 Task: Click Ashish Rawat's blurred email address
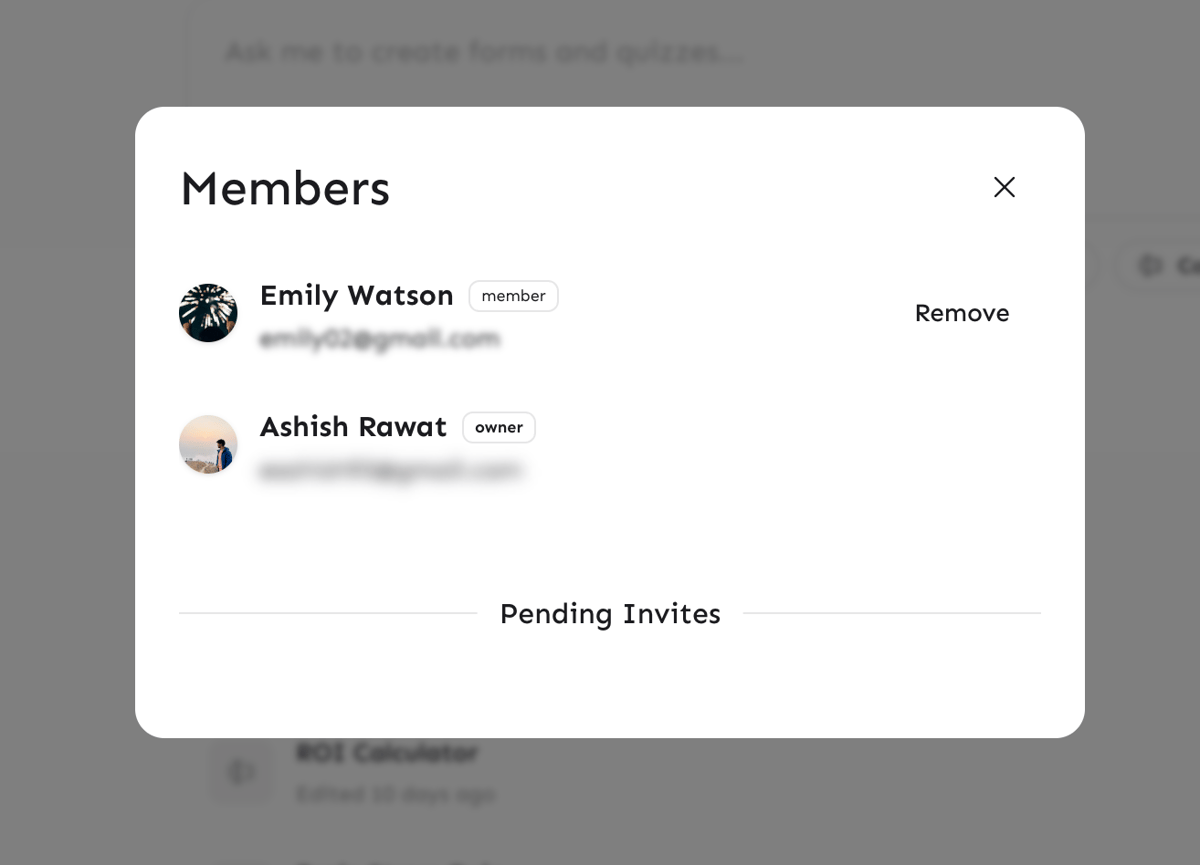click(390, 470)
